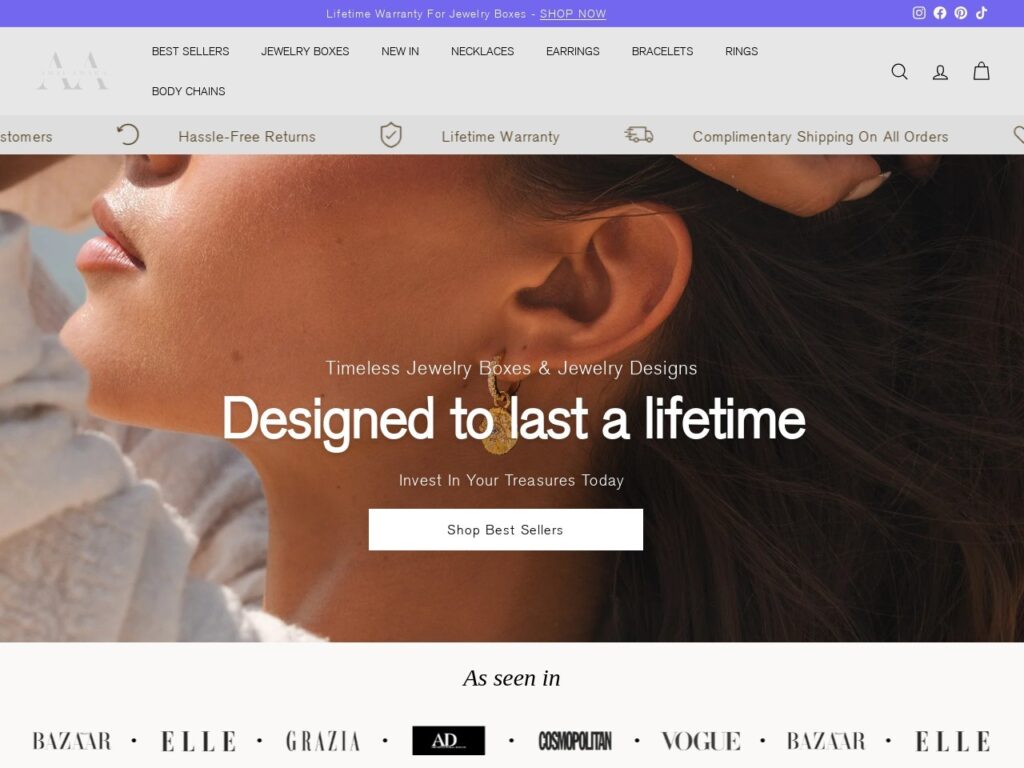Click the Lifetime Warranty shield icon

pos(391,135)
